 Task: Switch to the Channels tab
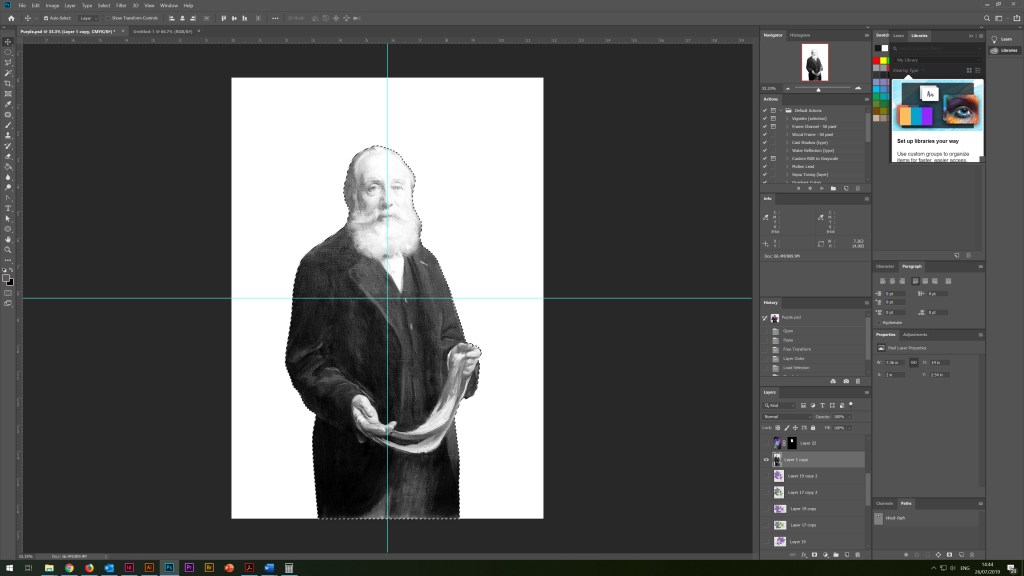click(x=885, y=503)
